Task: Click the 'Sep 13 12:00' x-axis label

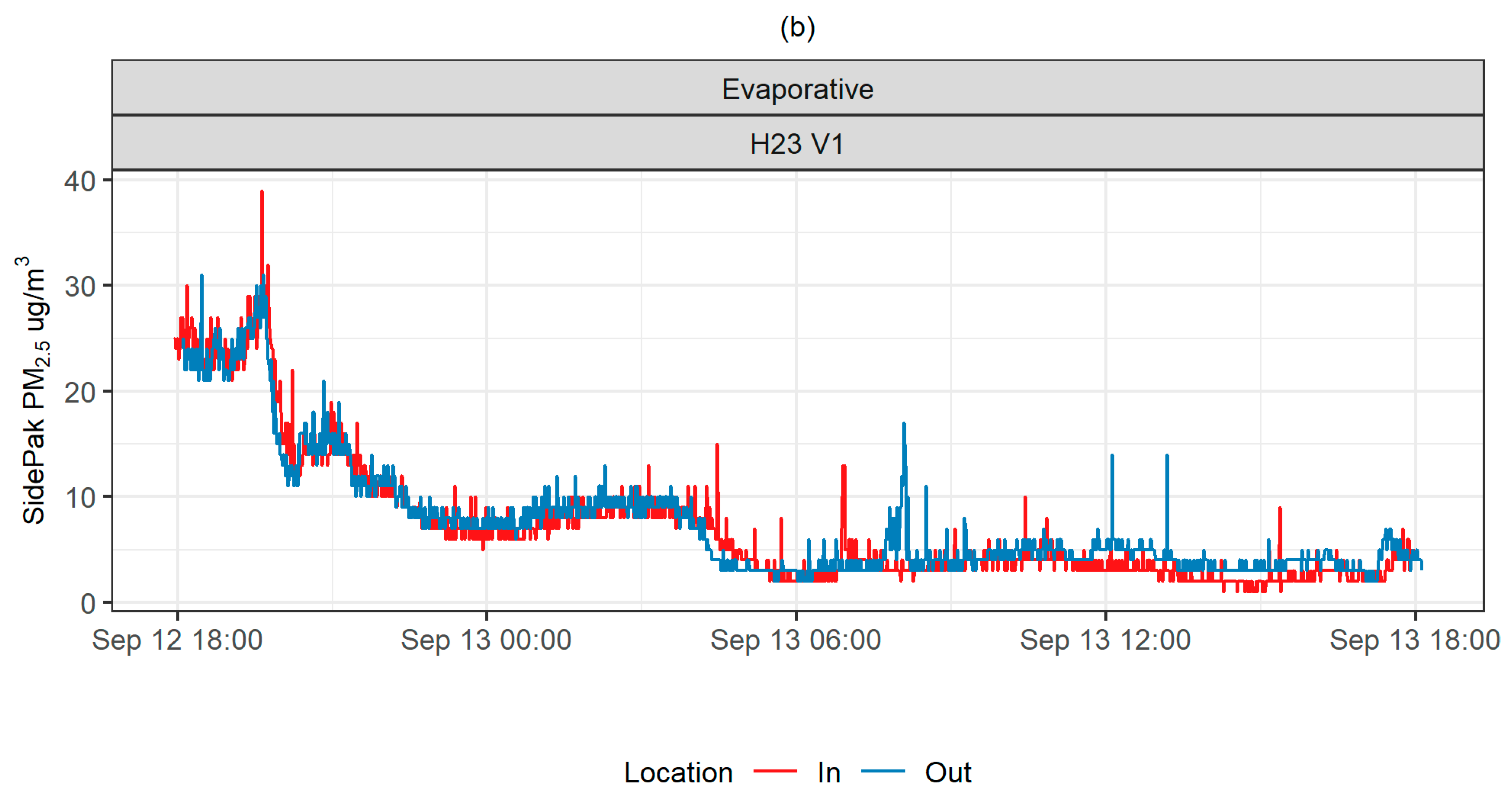Action: (x=1105, y=639)
